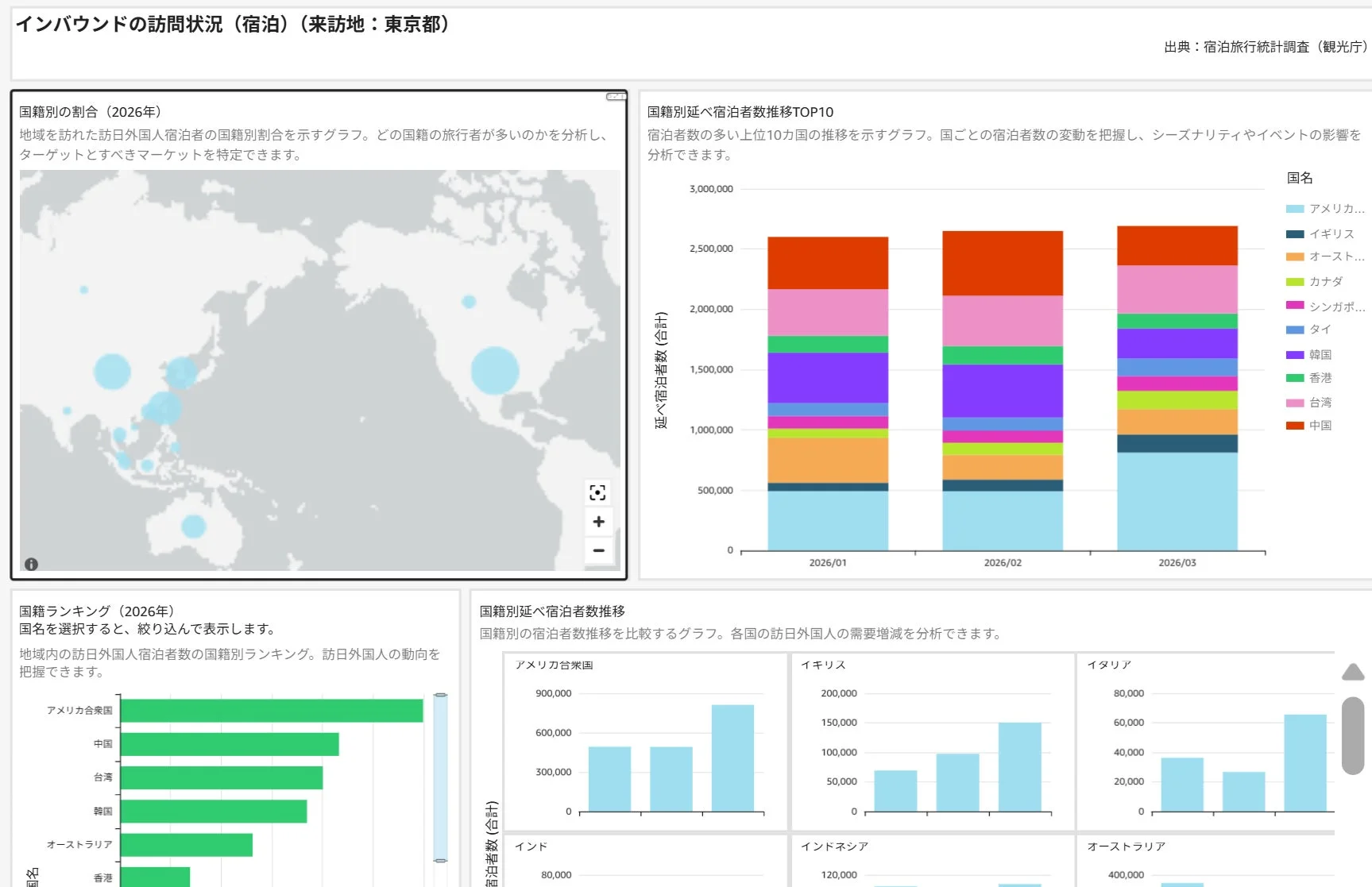Click the map zoom in plus button
1372x887 pixels.
coord(598,522)
